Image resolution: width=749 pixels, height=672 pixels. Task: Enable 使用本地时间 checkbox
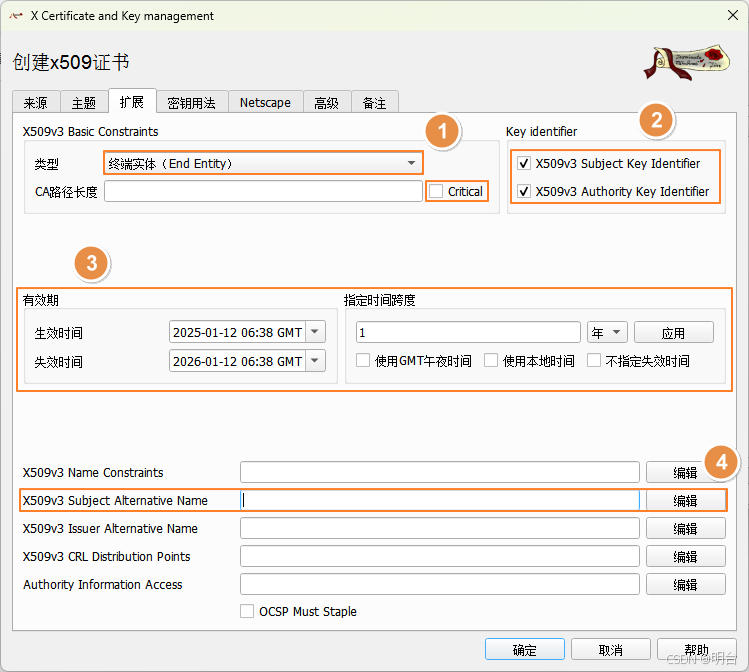tap(491, 361)
